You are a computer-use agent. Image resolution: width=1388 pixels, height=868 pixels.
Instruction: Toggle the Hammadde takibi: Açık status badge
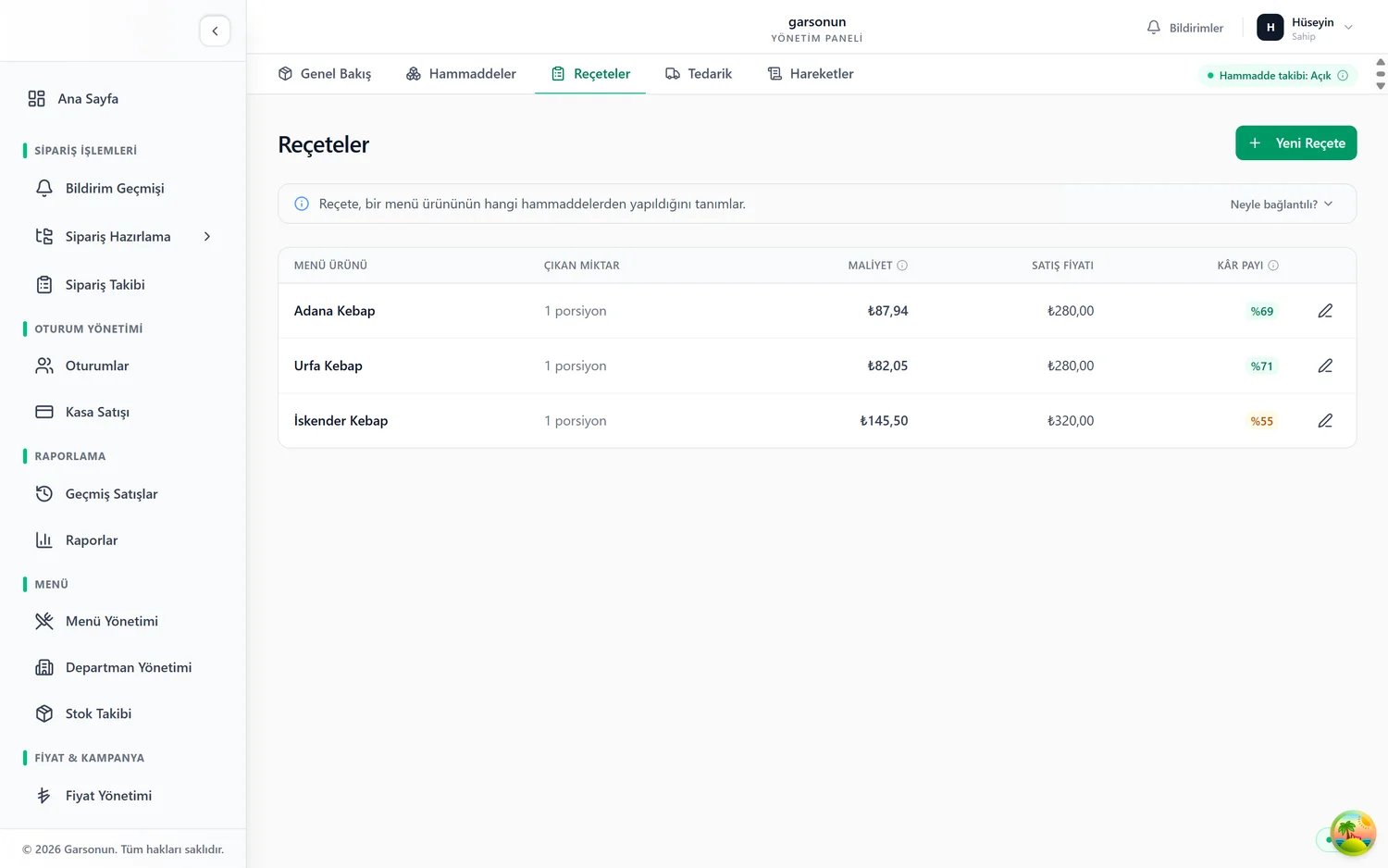pos(1277,76)
